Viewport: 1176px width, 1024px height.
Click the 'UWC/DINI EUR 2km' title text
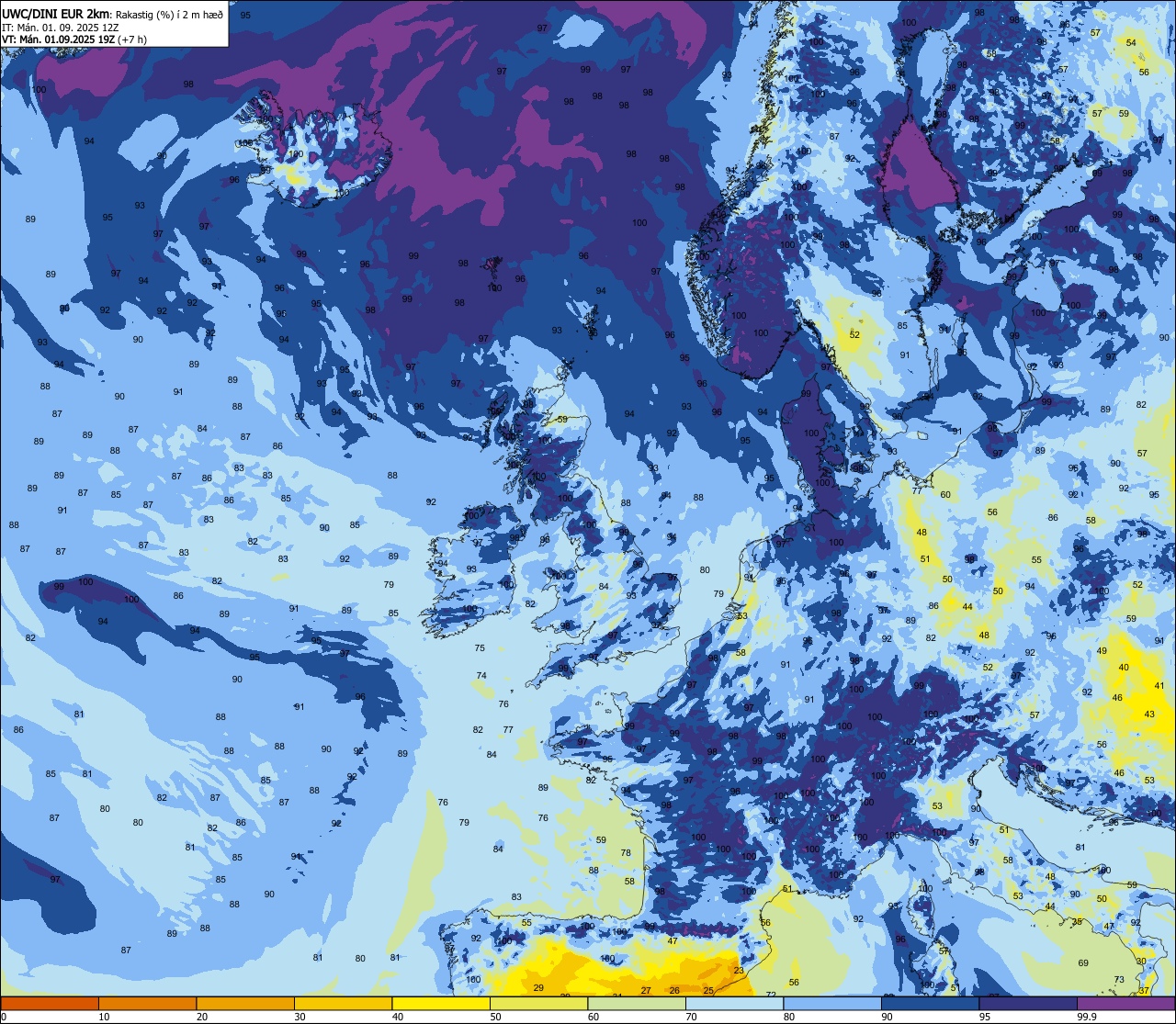tap(56, 14)
